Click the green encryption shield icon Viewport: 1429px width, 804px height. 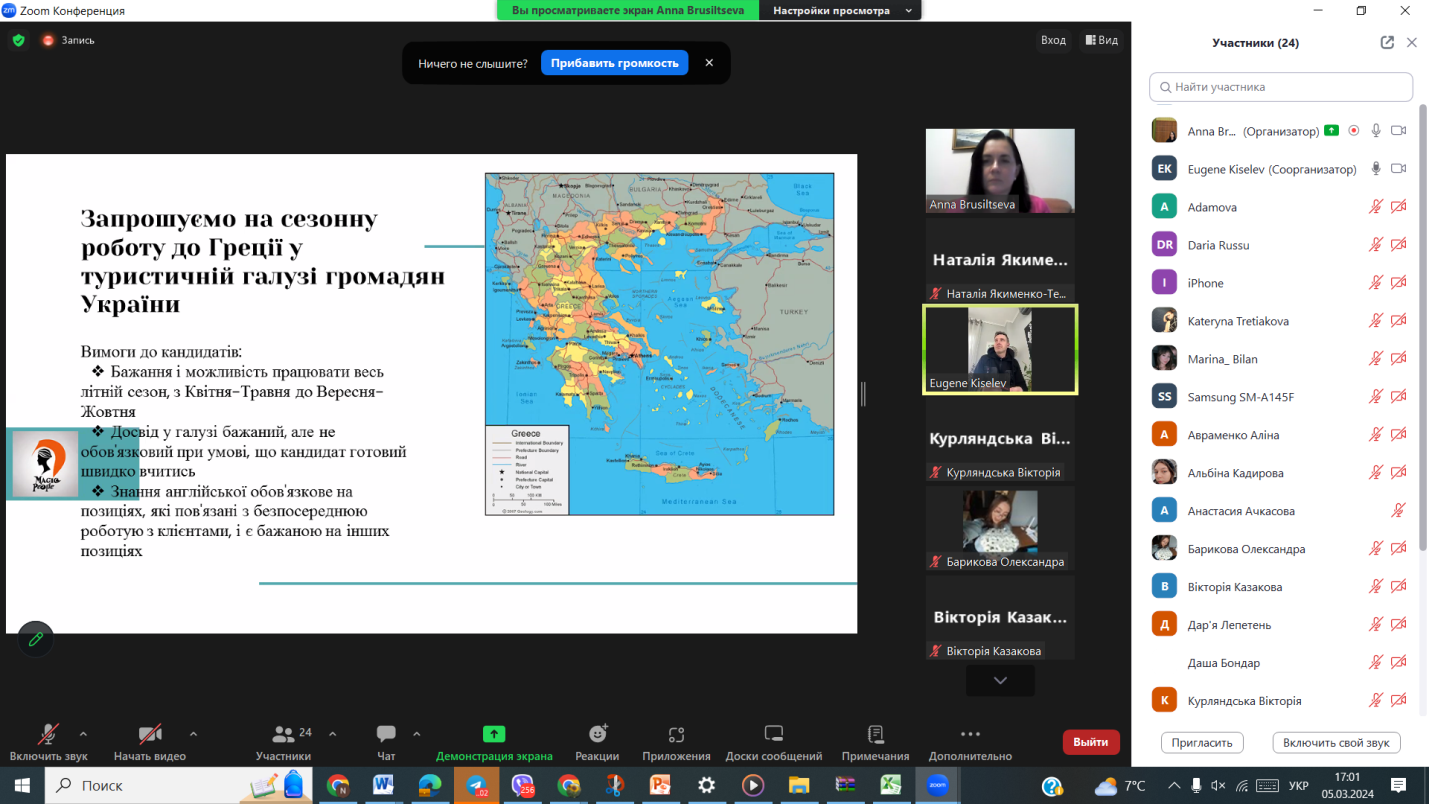pyautogui.click(x=18, y=40)
